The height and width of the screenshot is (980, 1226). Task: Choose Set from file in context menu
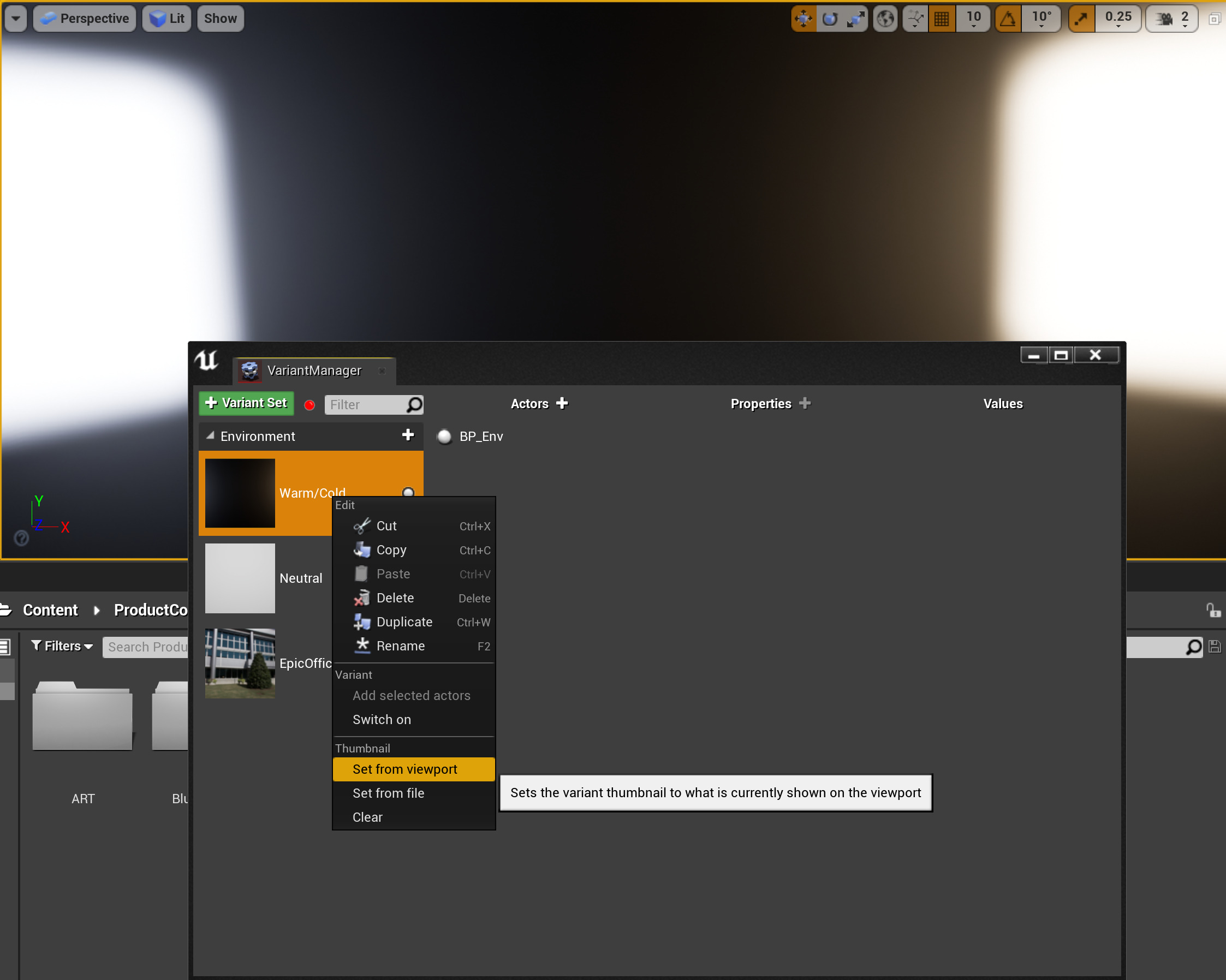coord(389,793)
